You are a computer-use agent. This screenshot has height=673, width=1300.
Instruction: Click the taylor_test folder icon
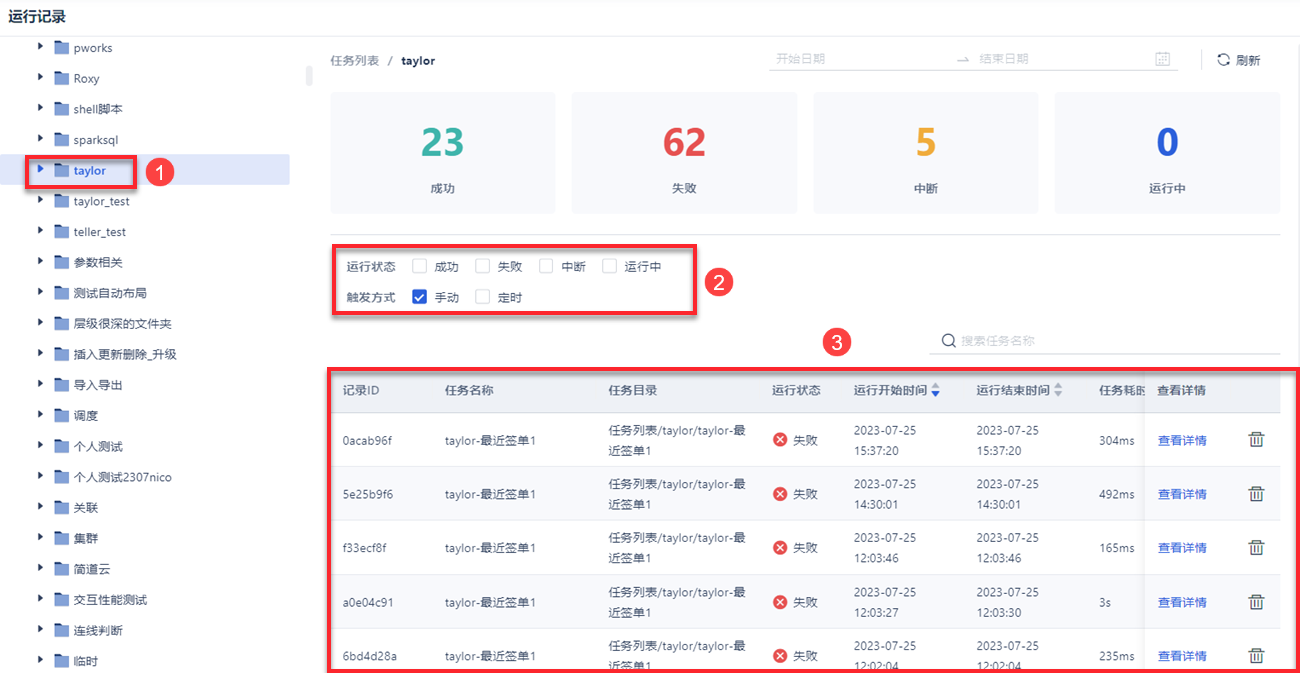coord(61,201)
